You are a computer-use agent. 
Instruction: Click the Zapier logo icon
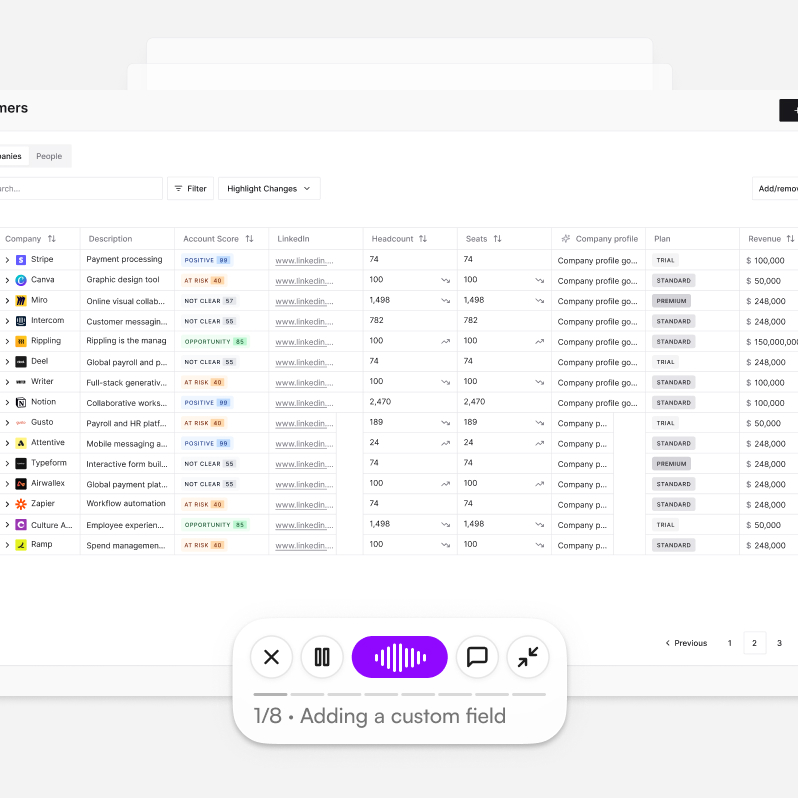(21, 504)
